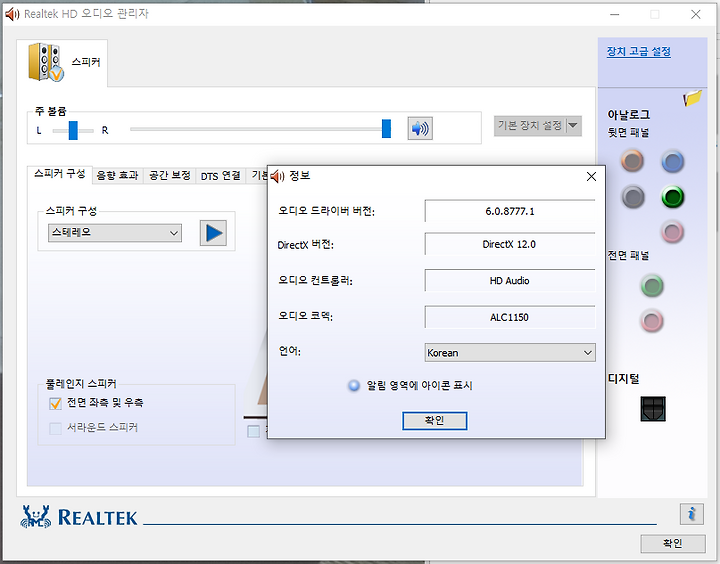Screen dimensions: 720x564
Task: Select the active green rear panel jack
Action: click(673, 197)
